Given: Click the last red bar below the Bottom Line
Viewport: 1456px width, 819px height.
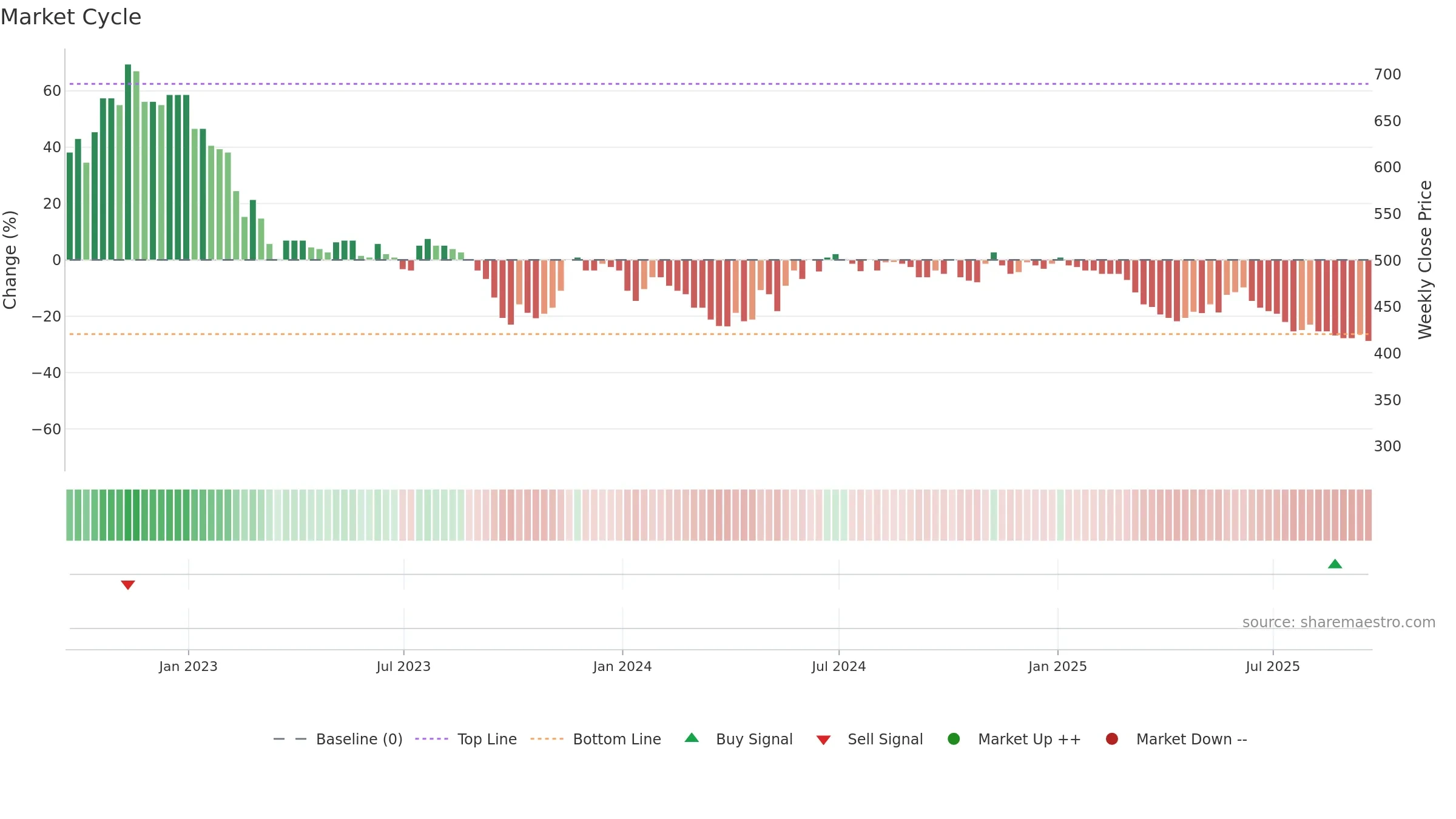Looking at the screenshot, I should point(1368,300).
